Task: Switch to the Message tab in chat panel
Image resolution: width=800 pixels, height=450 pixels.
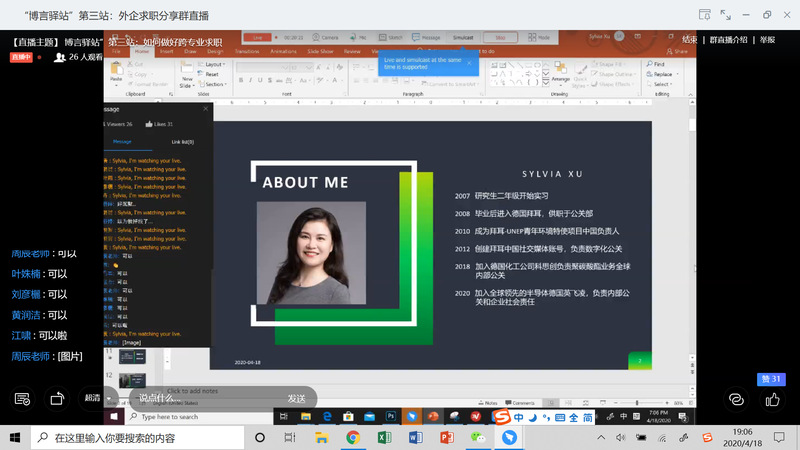Action: [122, 141]
